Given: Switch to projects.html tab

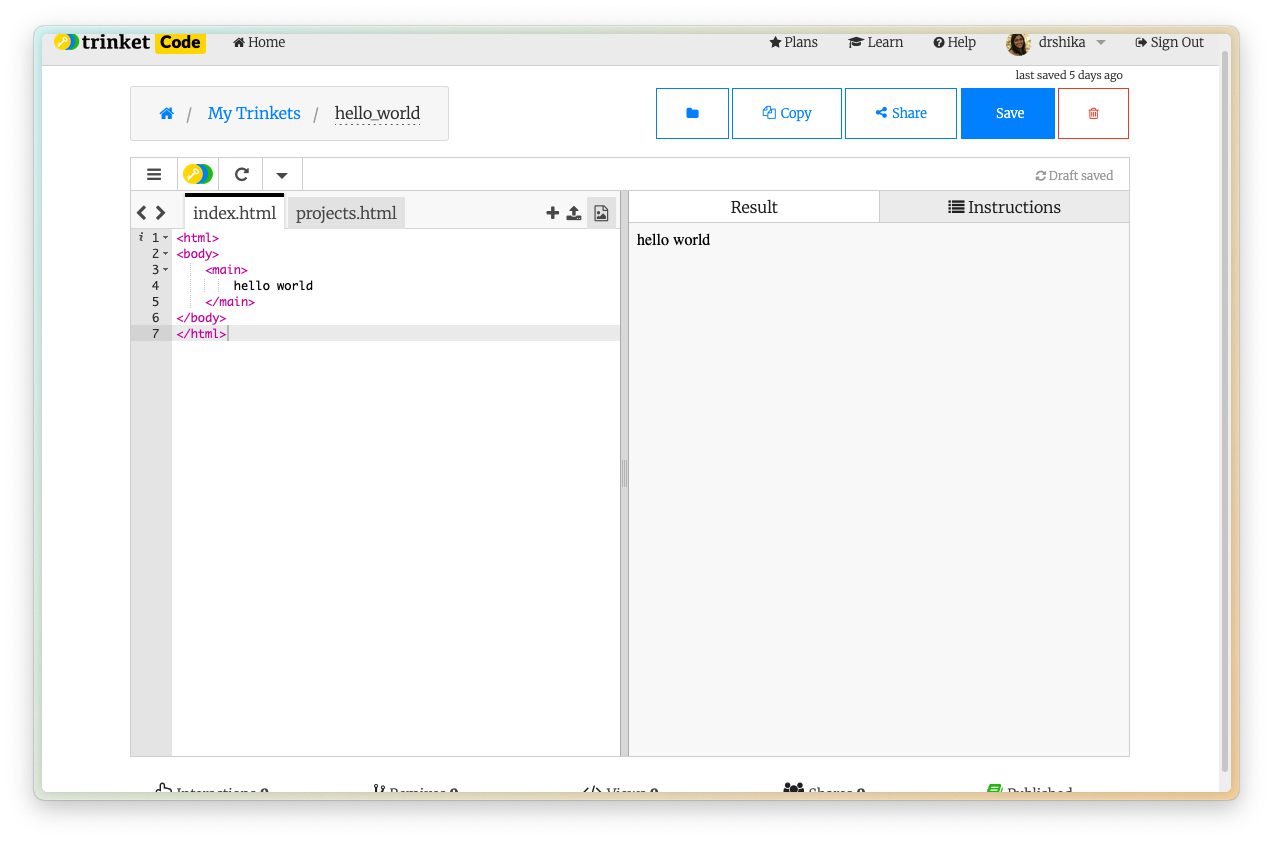Looking at the screenshot, I should (x=346, y=213).
